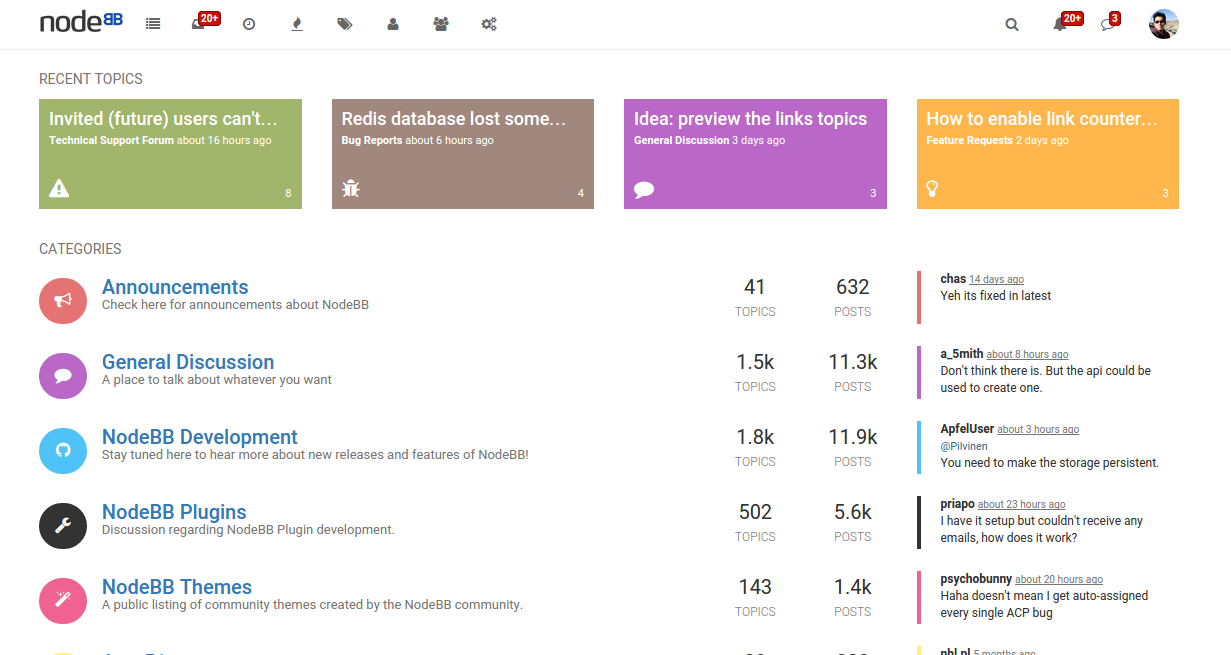
Task: Click 'You need to make the storage persistent.'
Action: click(x=1050, y=463)
